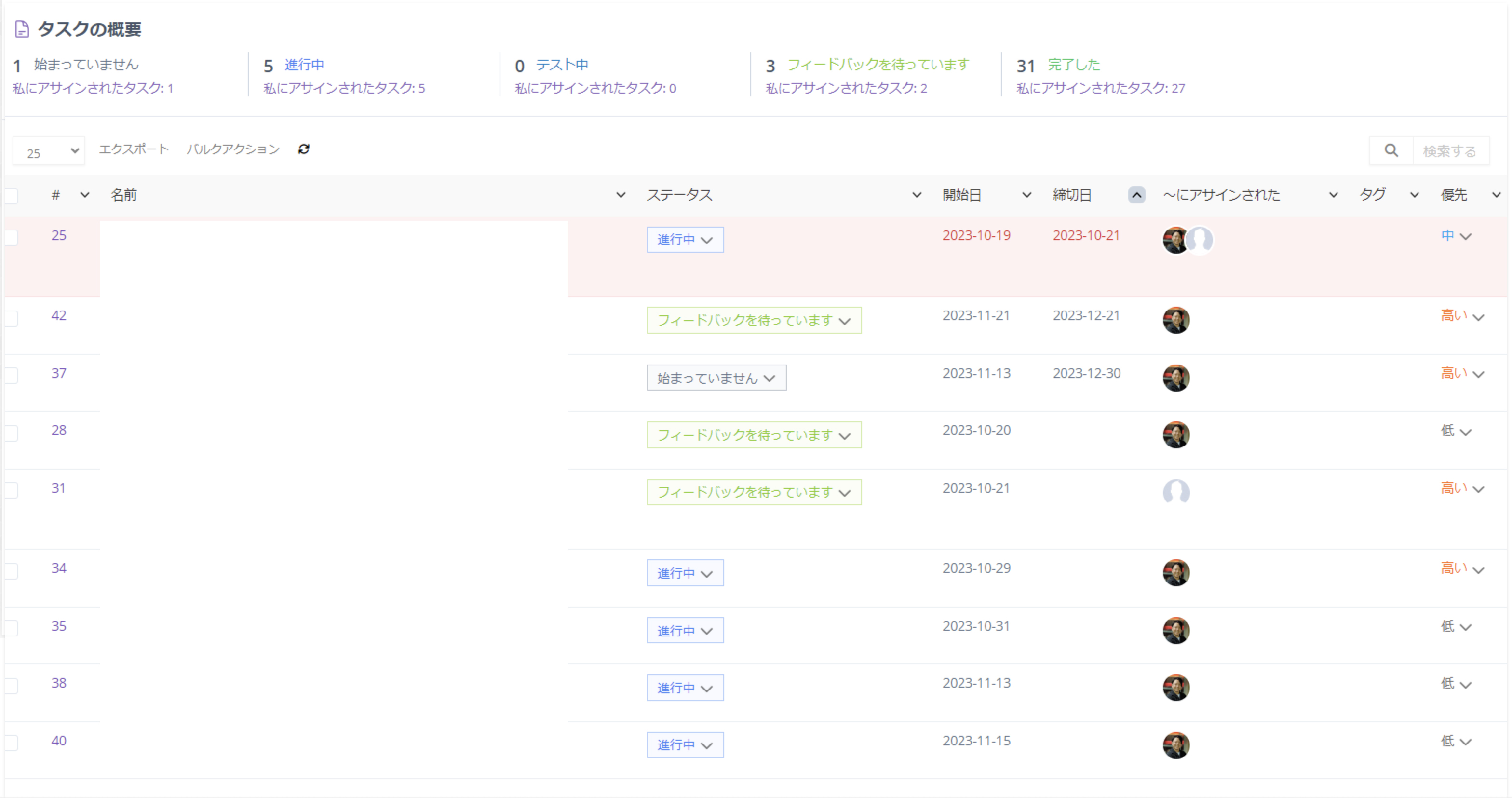Click assignee avatar in row 28
1512x798 pixels.
(1175, 435)
